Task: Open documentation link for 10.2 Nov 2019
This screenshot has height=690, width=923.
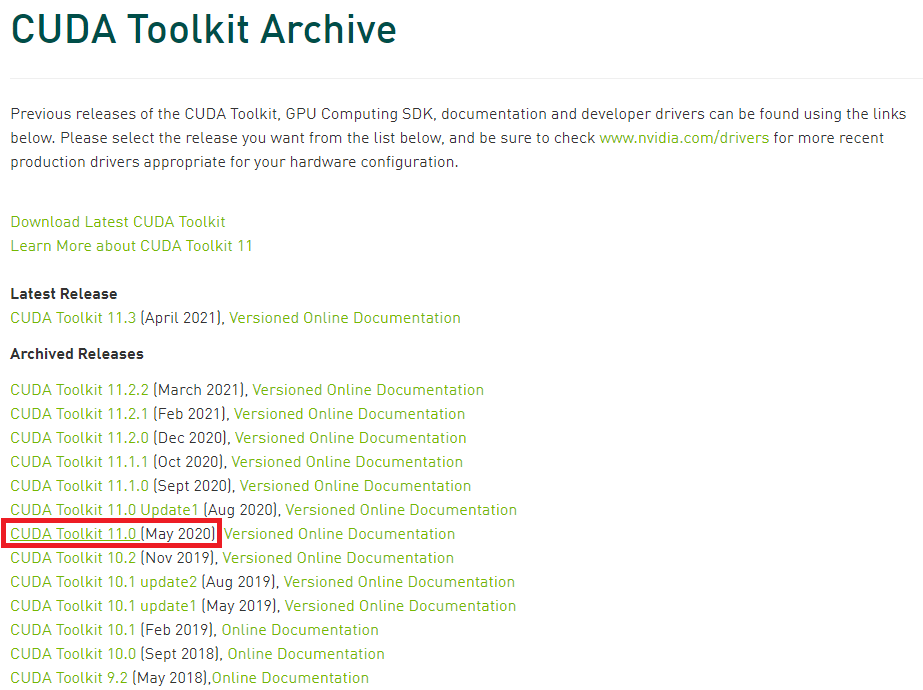Action: [x=338, y=558]
